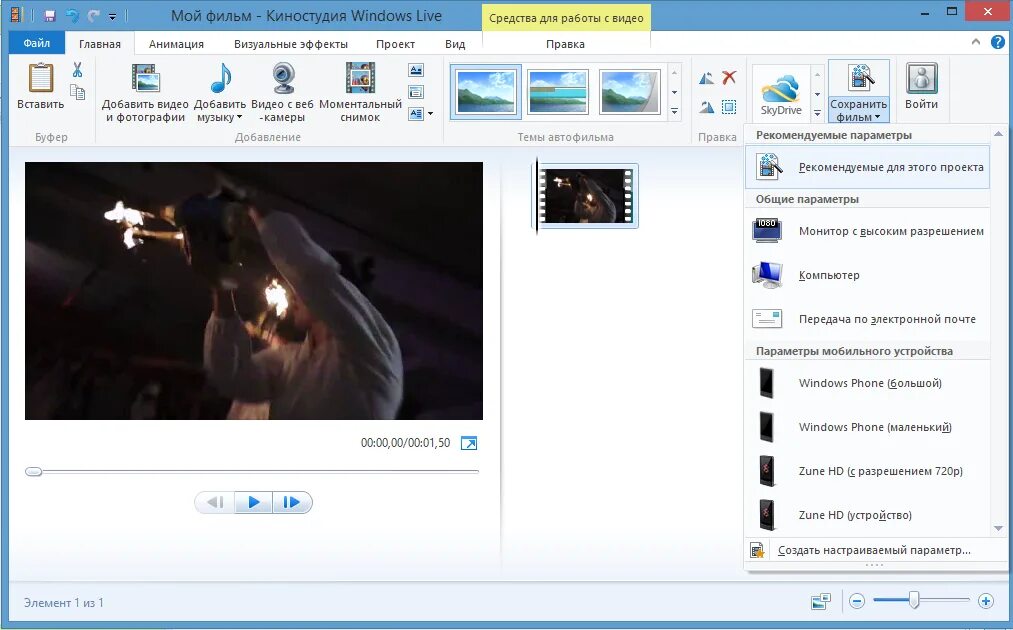1013x630 pixels.
Task: Click the rotate right icon
Action: point(707,107)
